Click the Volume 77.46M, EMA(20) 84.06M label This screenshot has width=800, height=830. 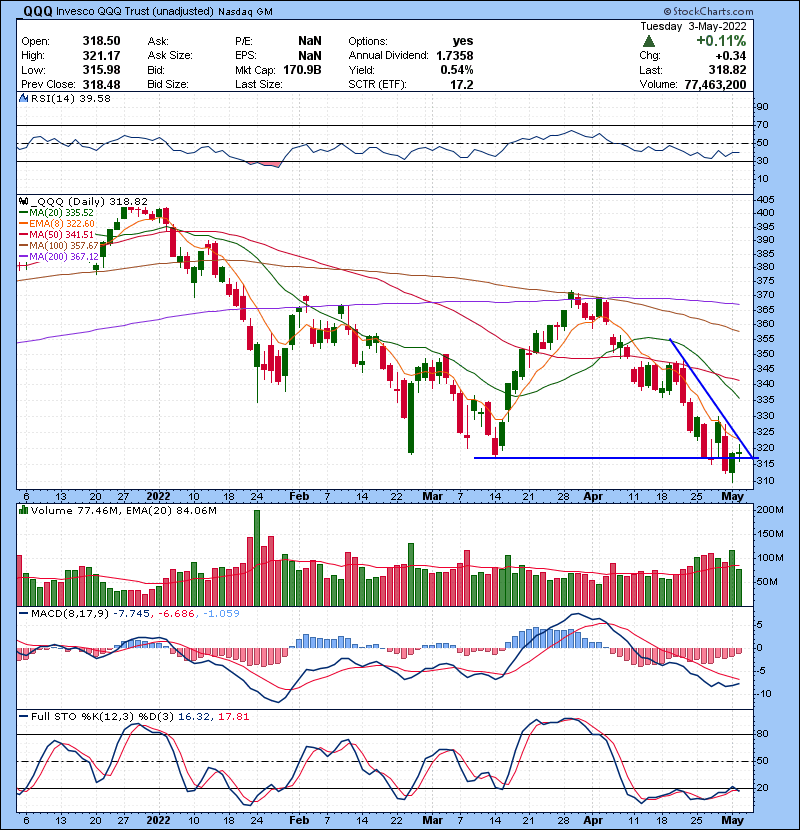tap(124, 510)
